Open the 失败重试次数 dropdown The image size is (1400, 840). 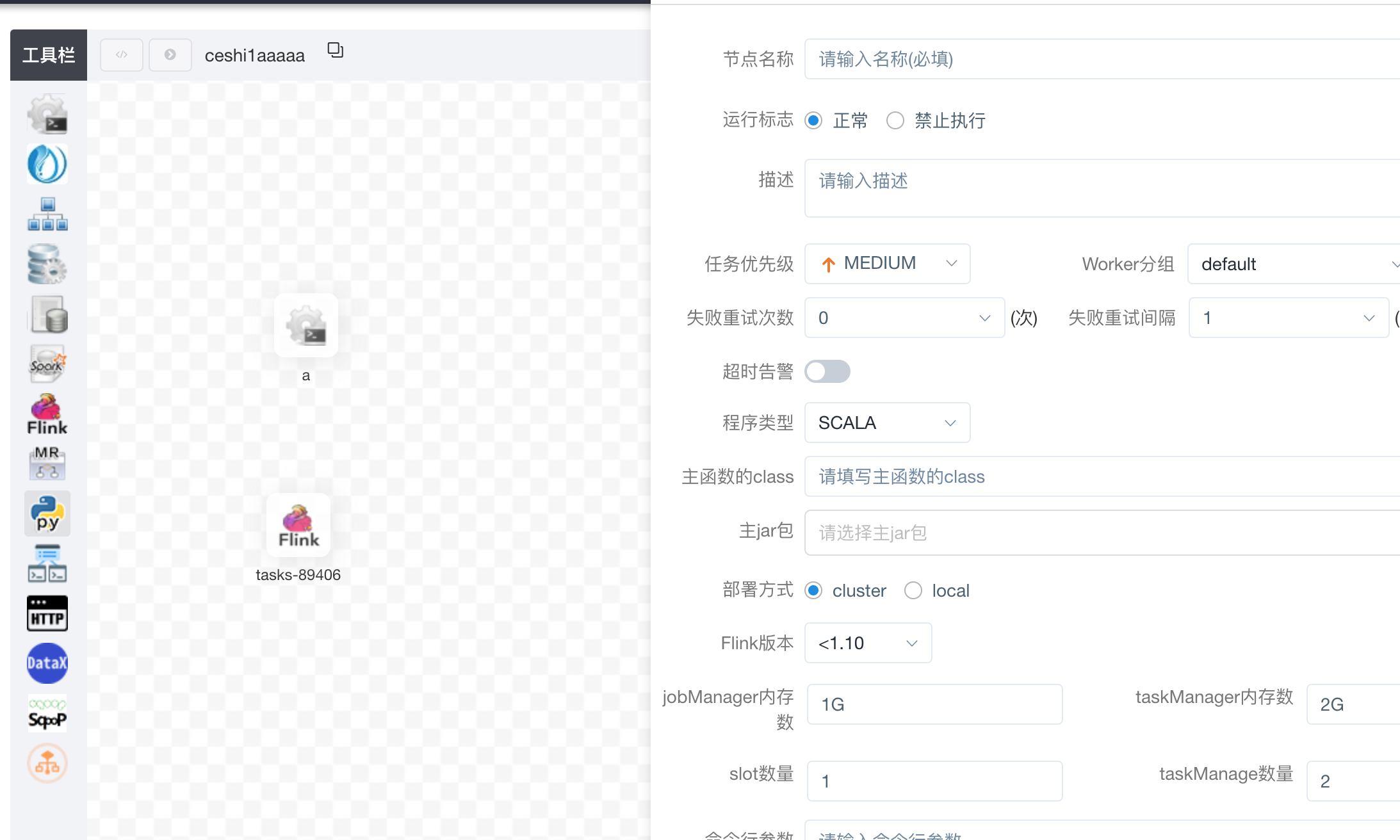pos(904,318)
